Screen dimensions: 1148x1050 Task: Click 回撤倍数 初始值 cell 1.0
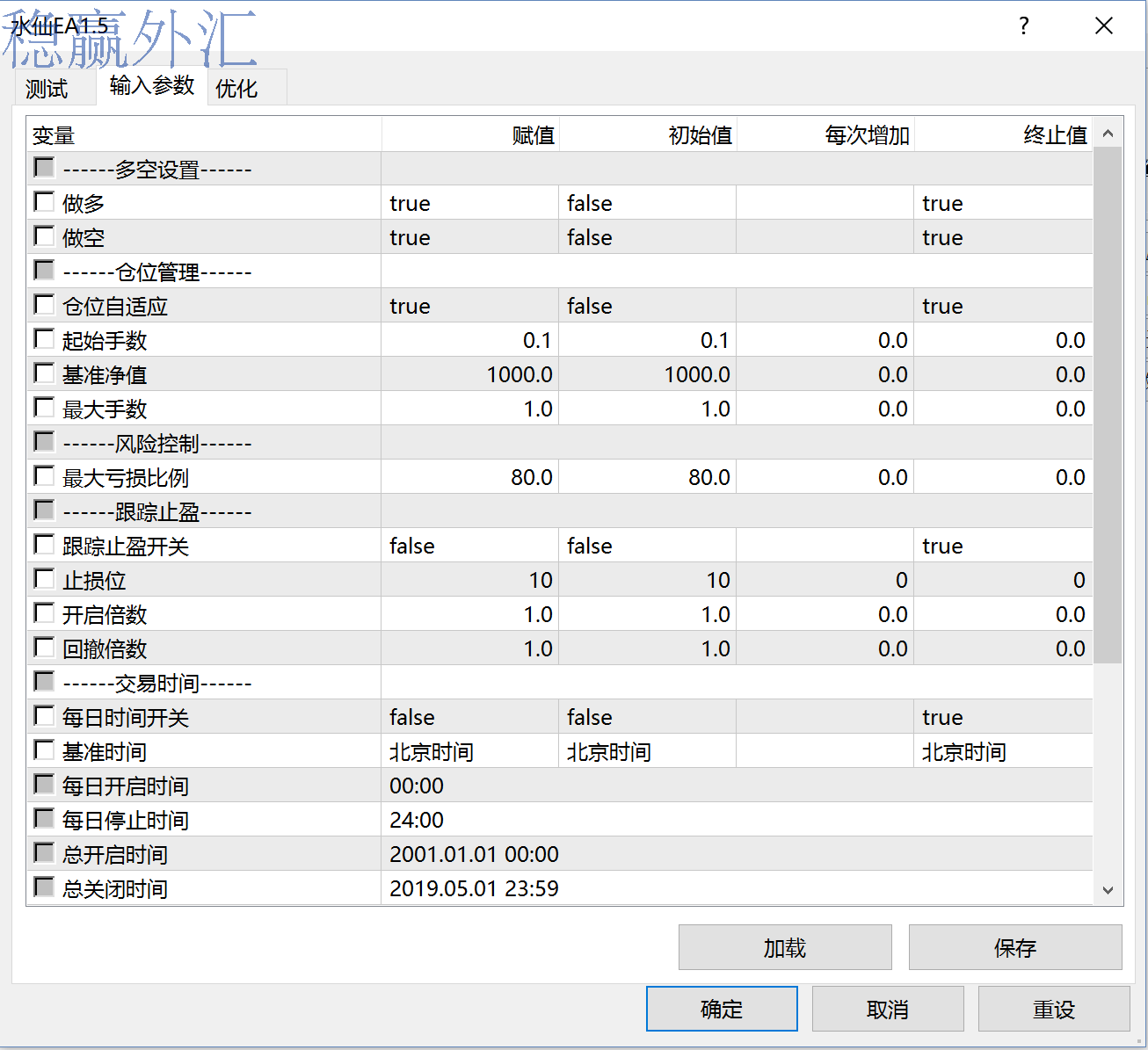click(648, 648)
